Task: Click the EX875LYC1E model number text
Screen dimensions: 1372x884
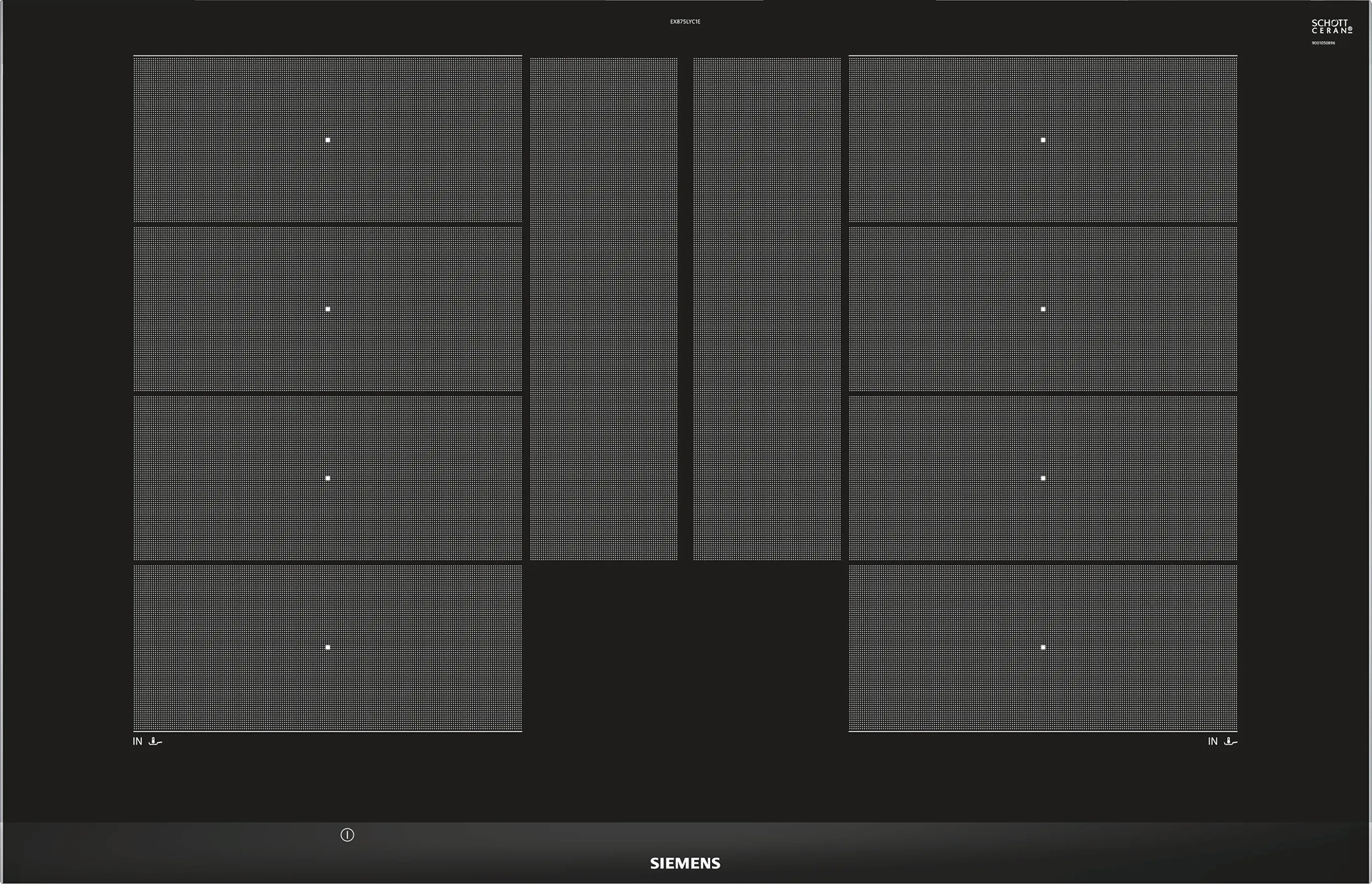Action: [x=685, y=22]
